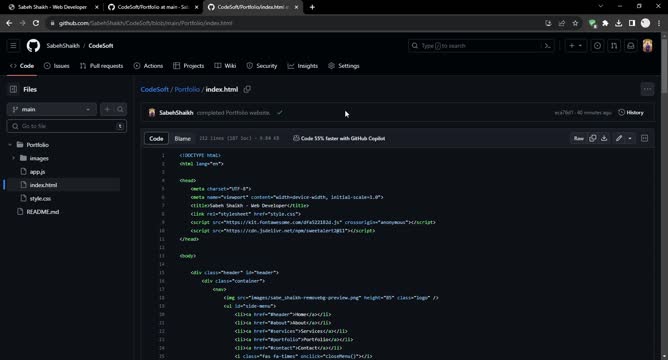
Task: Open the Chrome three-dot menu
Action: point(659,23)
